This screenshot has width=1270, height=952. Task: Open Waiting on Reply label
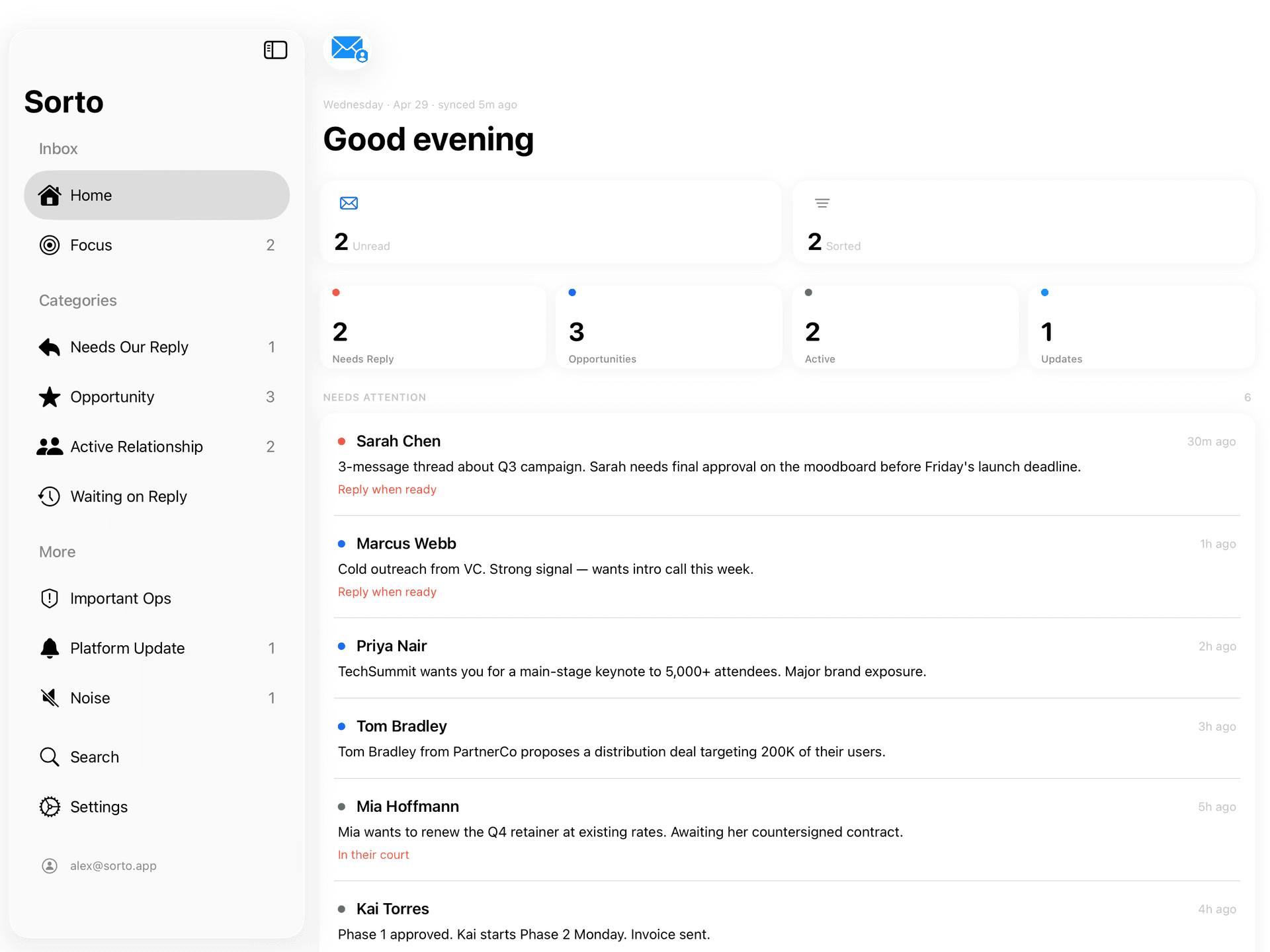129,496
